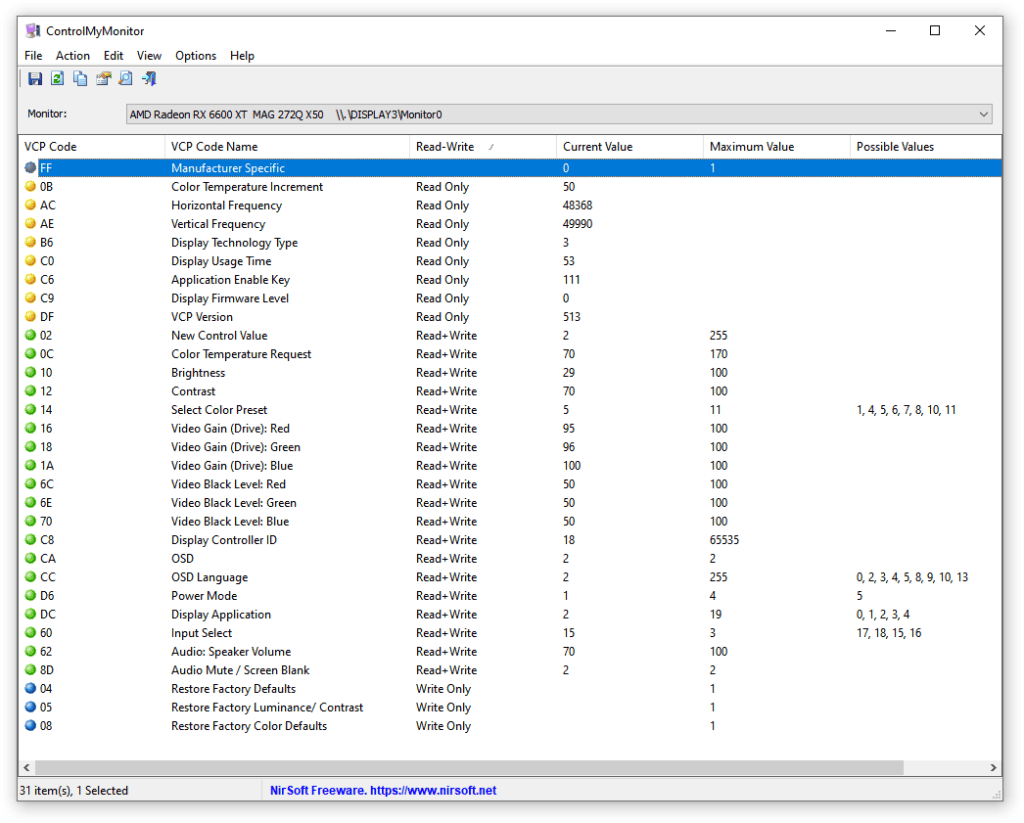Sort by VCP Code Name column header

click(x=287, y=147)
